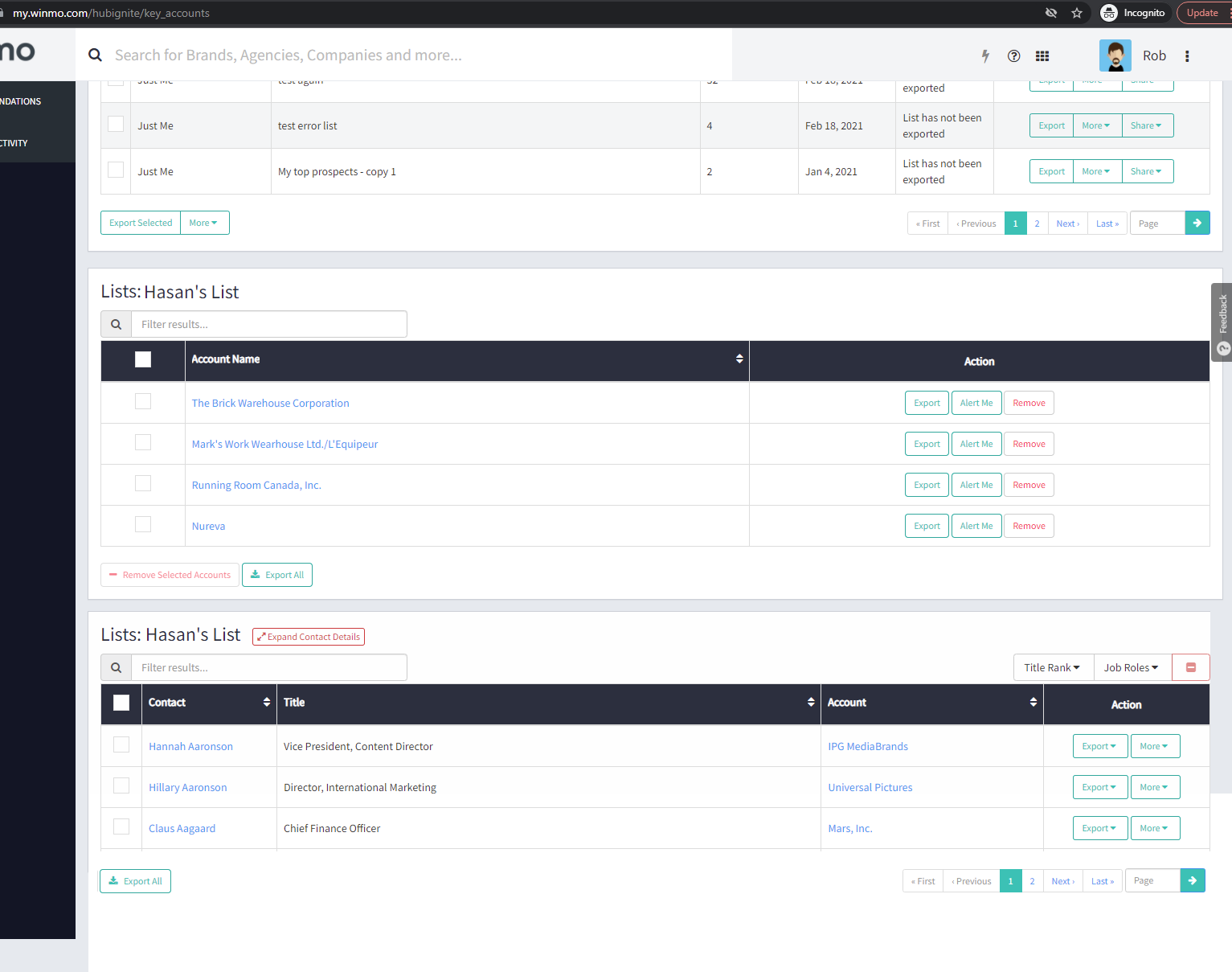Open the Job Roles dropdown
This screenshot has width=1232, height=972.
[x=1132, y=667]
